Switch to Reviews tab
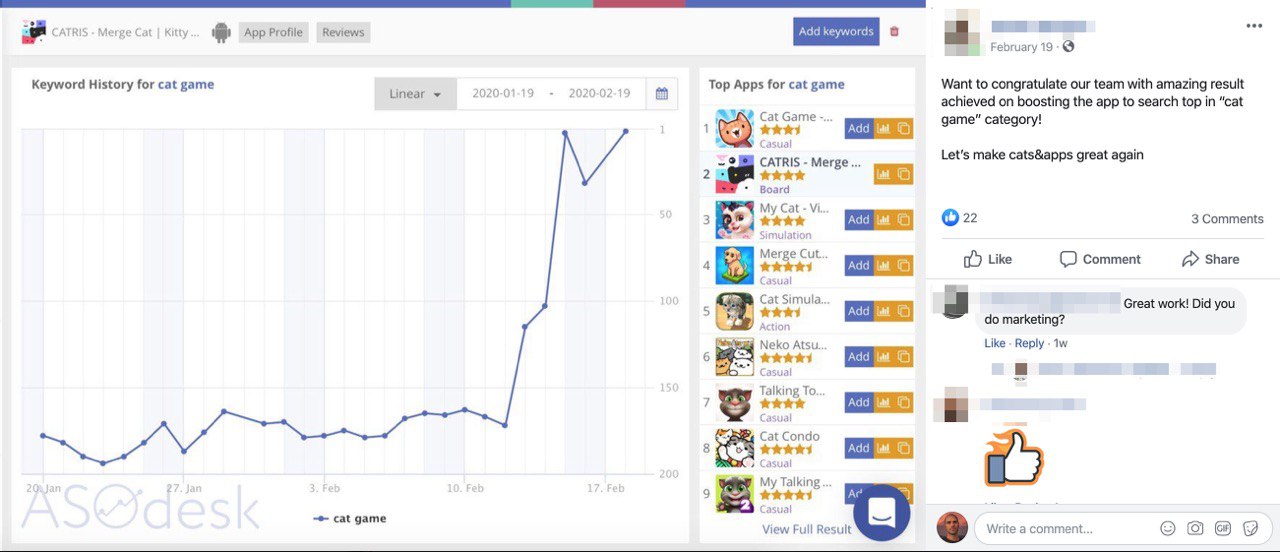The image size is (1280, 552). [343, 32]
